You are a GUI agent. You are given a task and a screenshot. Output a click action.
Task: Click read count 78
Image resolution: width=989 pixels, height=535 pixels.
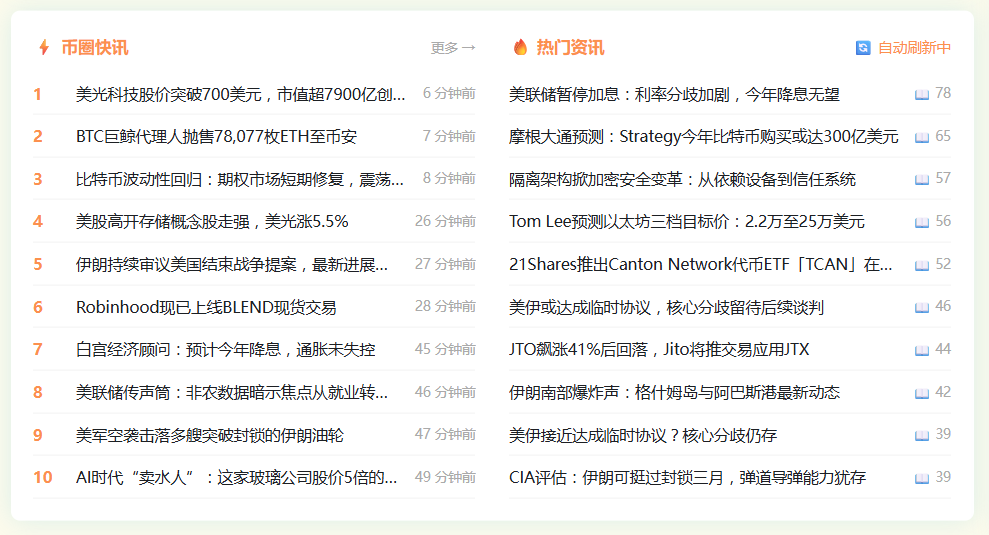click(x=943, y=93)
